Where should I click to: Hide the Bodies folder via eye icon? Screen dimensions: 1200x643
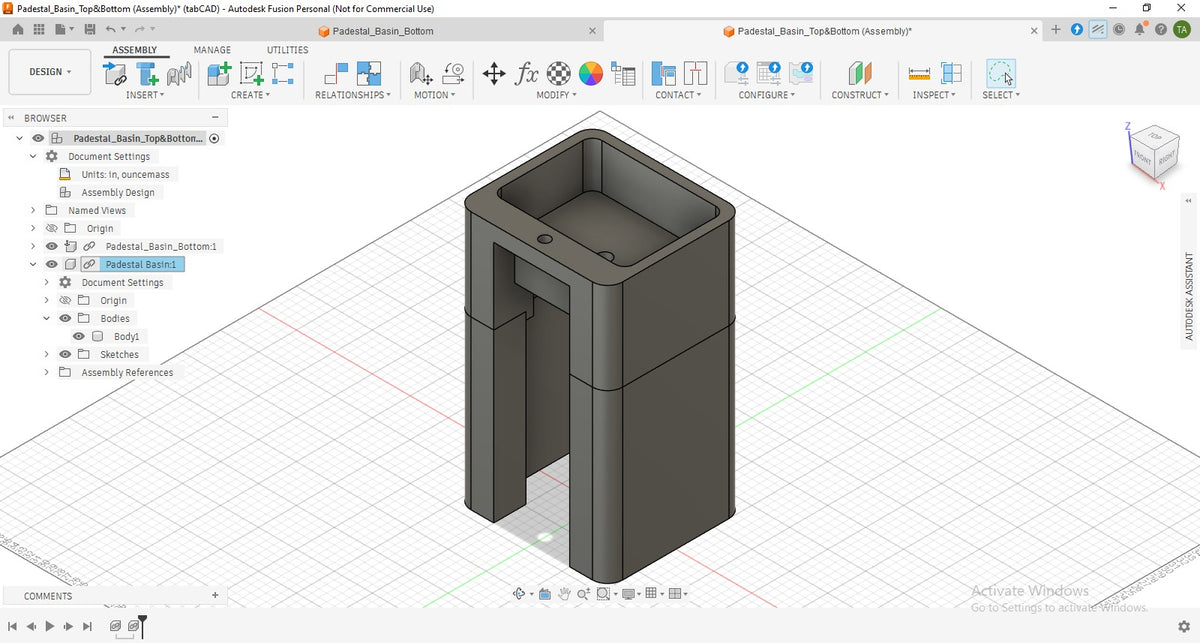tap(66, 318)
